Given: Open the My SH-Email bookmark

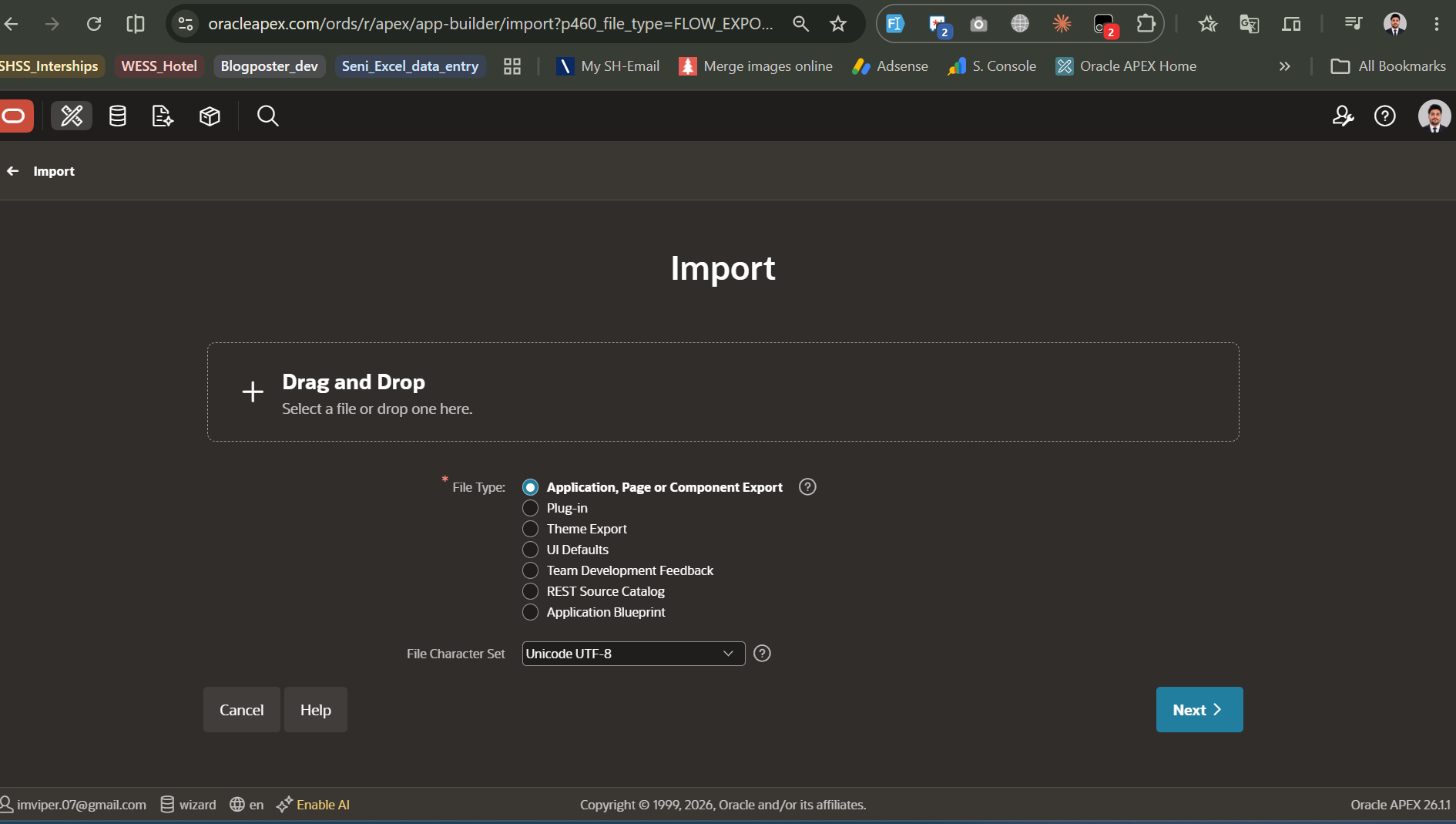Looking at the screenshot, I should pyautogui.click(x=608, y=66).
